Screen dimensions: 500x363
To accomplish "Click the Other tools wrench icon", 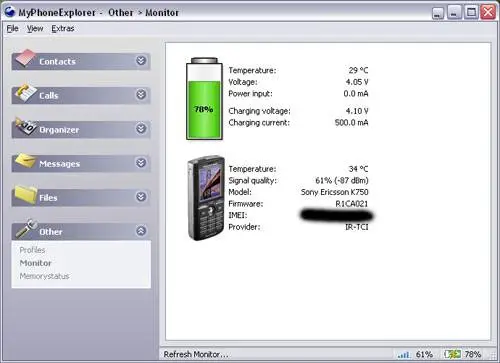I will click(x=26, y=228).
